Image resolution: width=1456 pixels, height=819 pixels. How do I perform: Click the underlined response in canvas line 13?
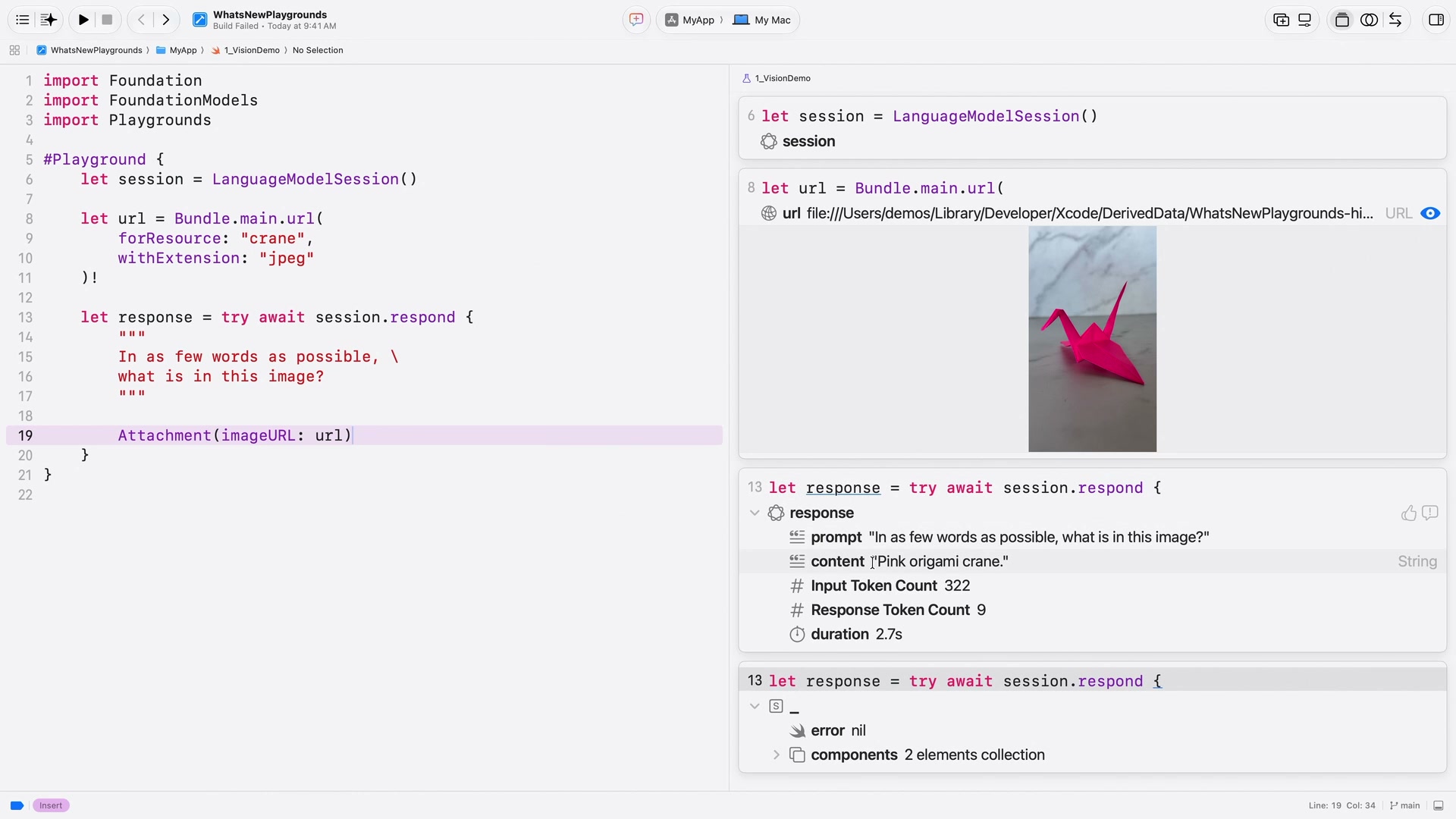(x=843, y=488)
